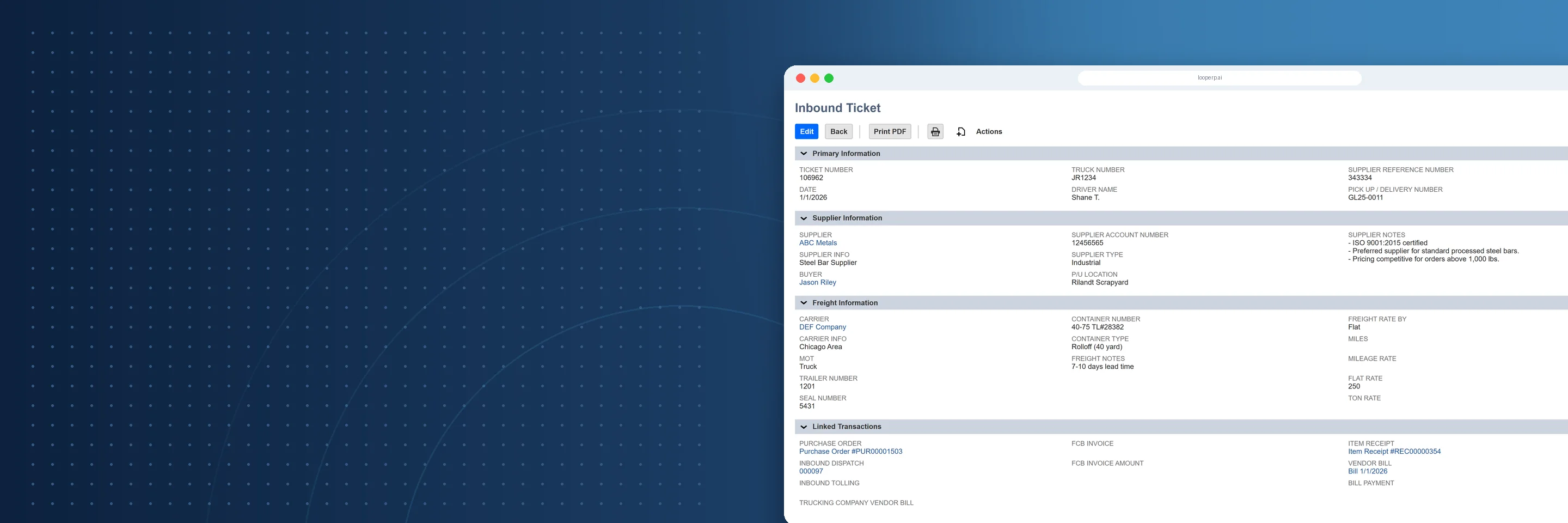This screenshot has width=1568, height=523.
Task: Open Item Receipt #REC00000354 link
Action: click(x=1394, y=451)
